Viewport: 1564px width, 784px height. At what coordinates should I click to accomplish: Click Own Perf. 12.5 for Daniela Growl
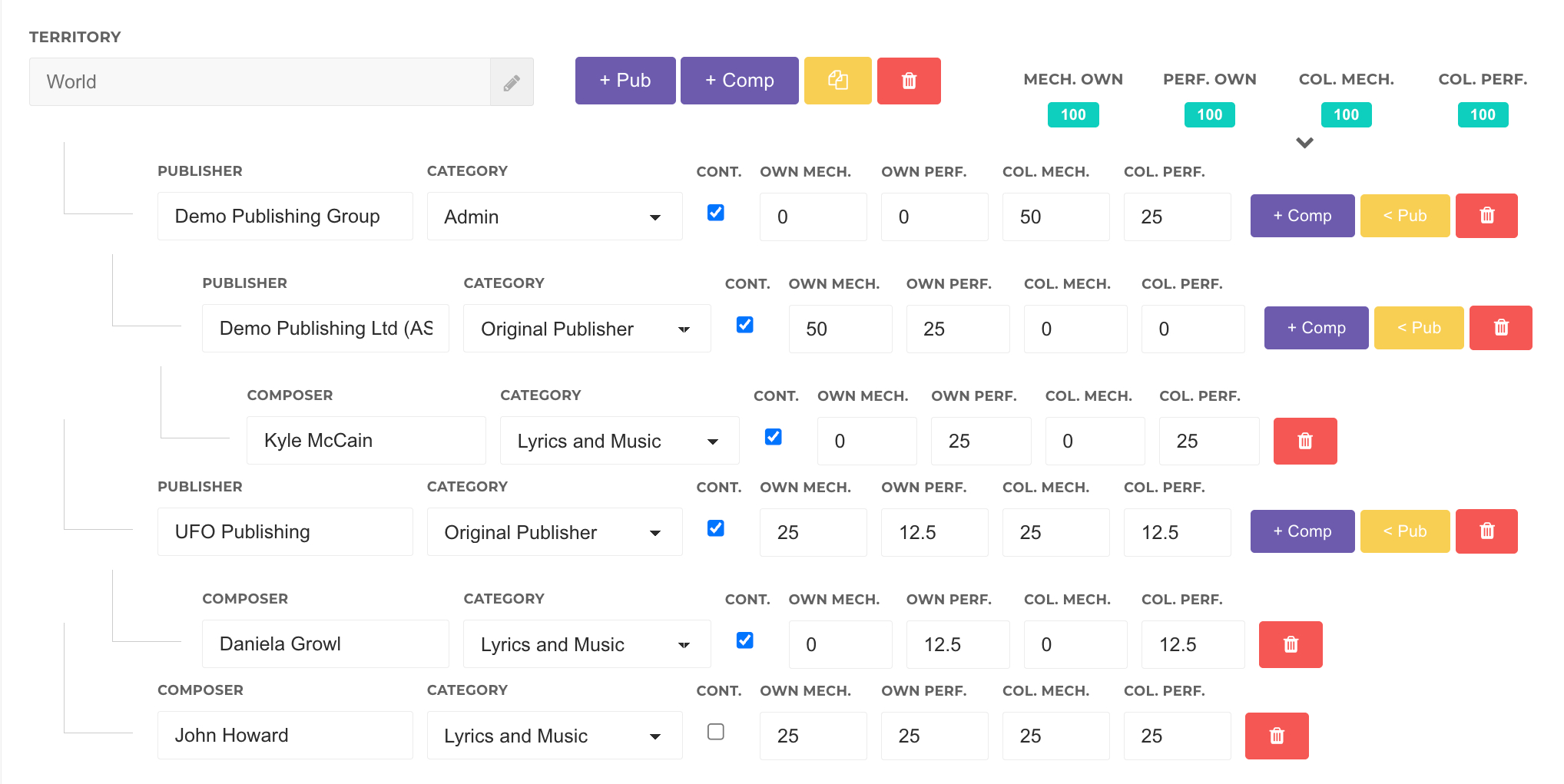pos(958,644)
